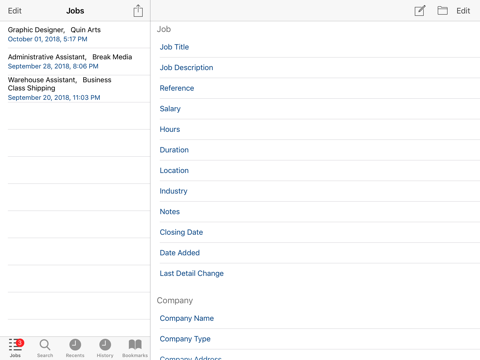Tap the Reference field

[320, 88]
